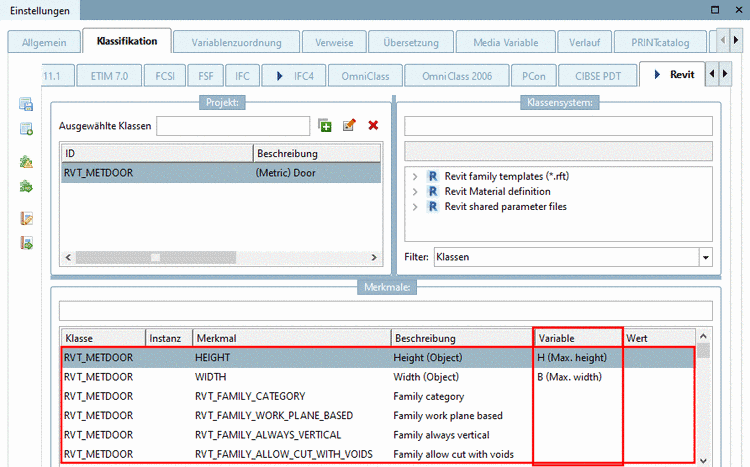Switch to the Allgemein tab
The image size is (750, 467).
point(44,43)
